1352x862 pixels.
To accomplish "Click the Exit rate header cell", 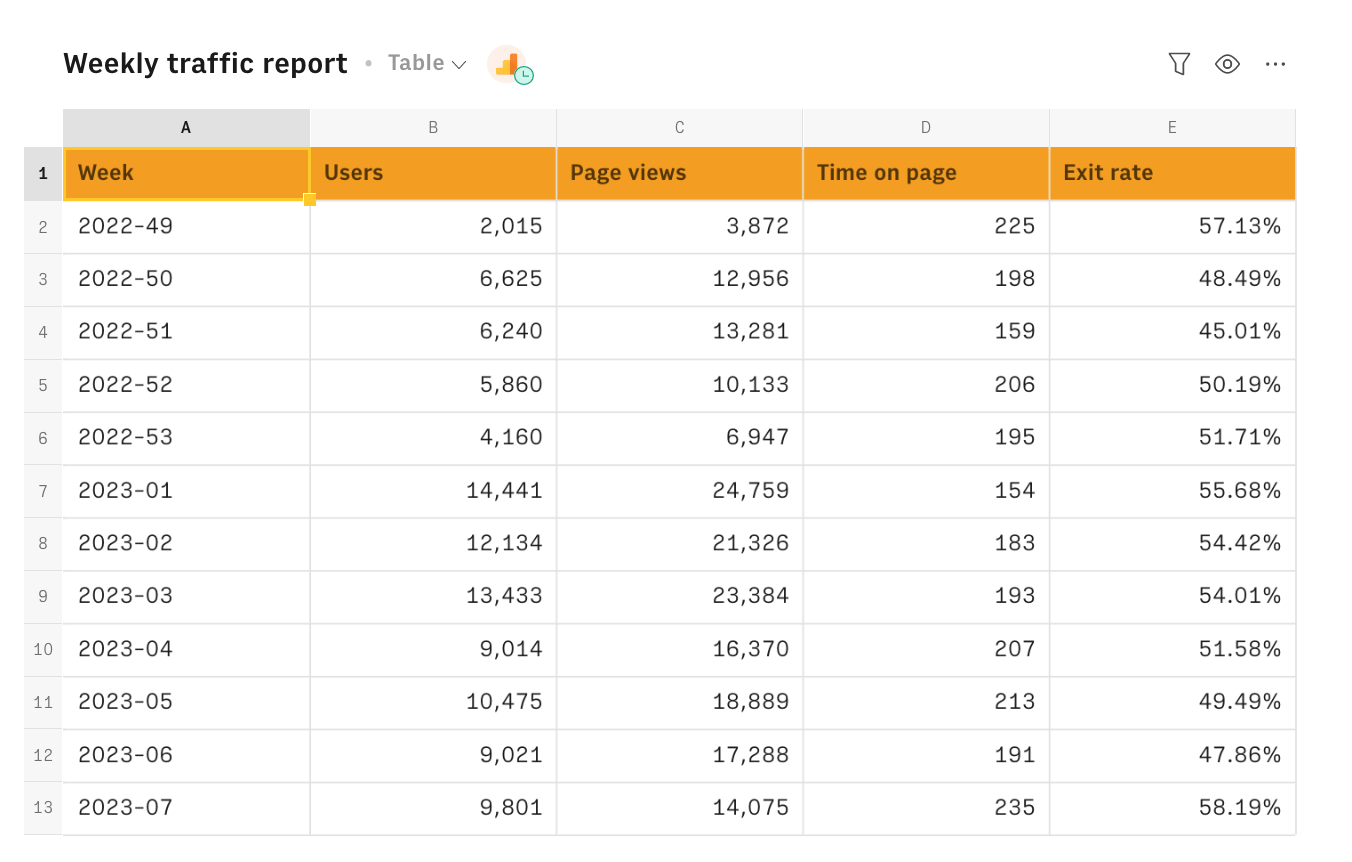I will click(x=1172, y=173).
